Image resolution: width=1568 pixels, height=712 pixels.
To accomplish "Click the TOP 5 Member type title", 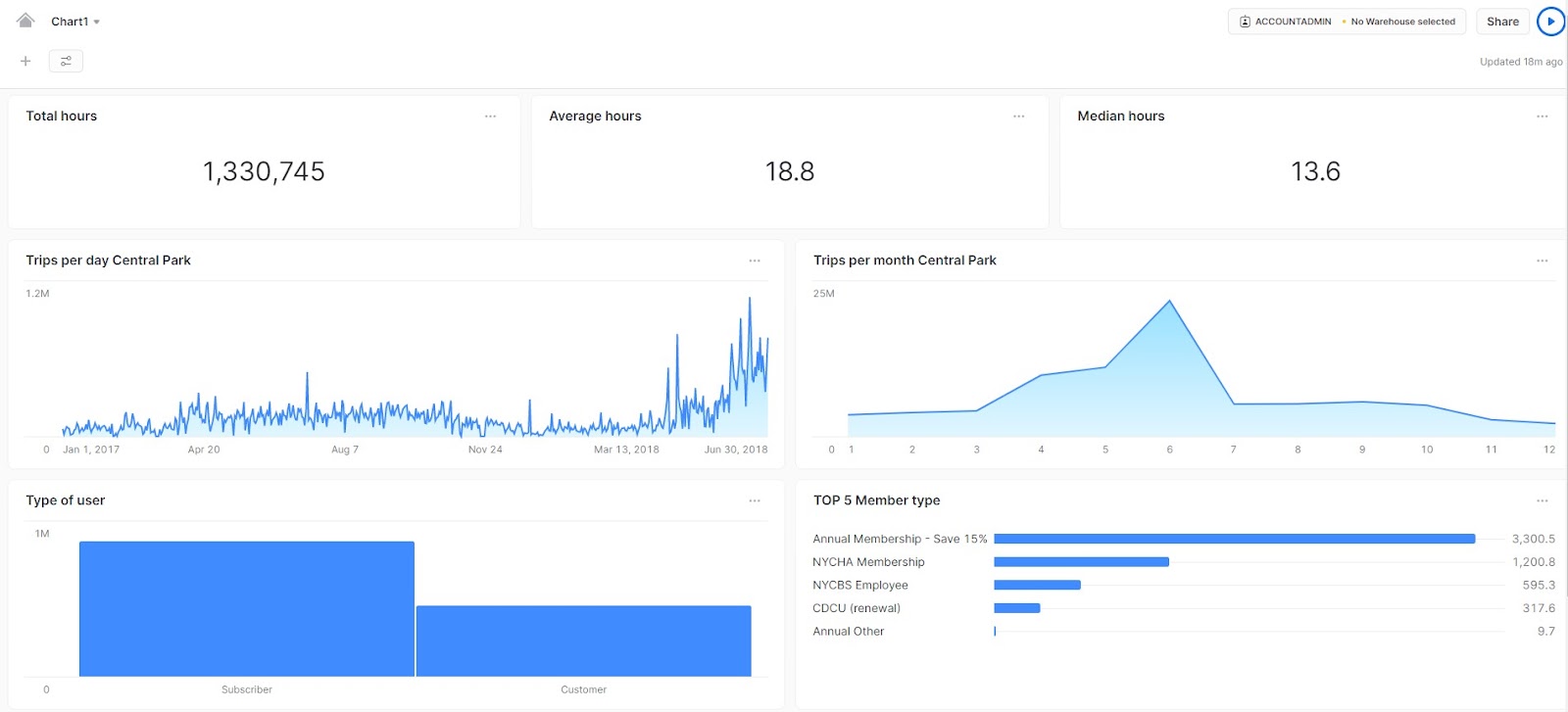I will tap(876, 500).
